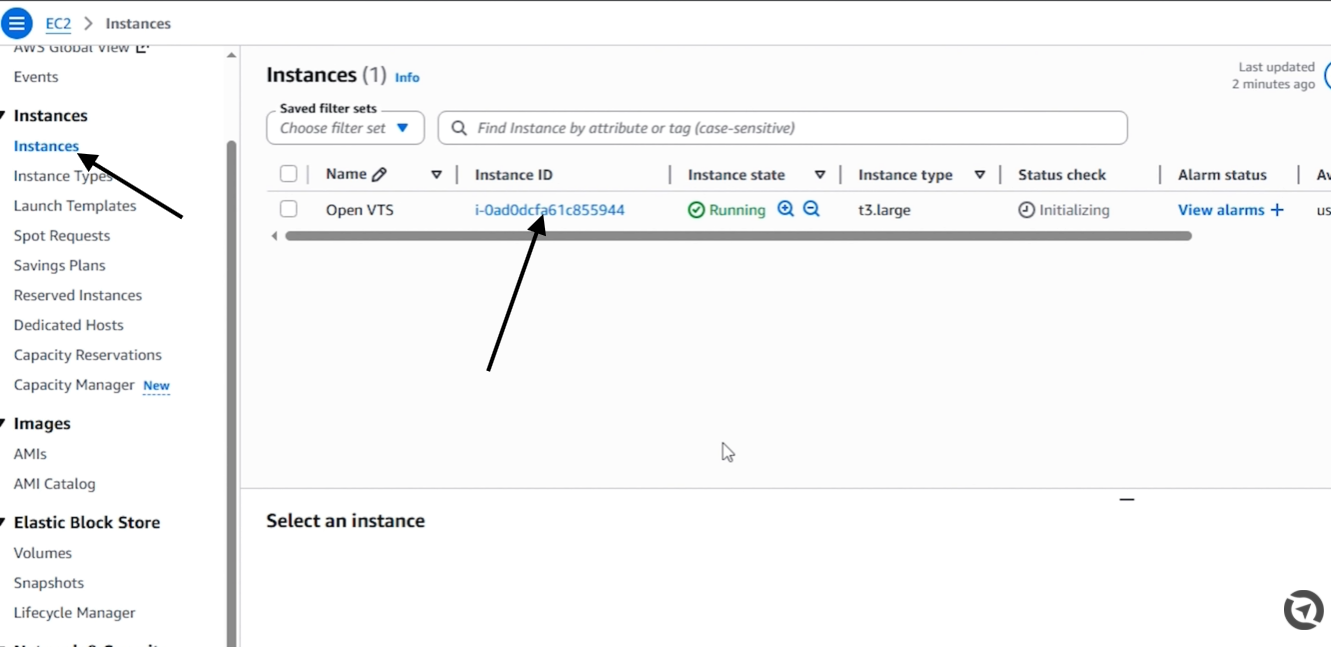
Task: Open the hamburger navigation menu icon
Action: (x=17, y=23)
